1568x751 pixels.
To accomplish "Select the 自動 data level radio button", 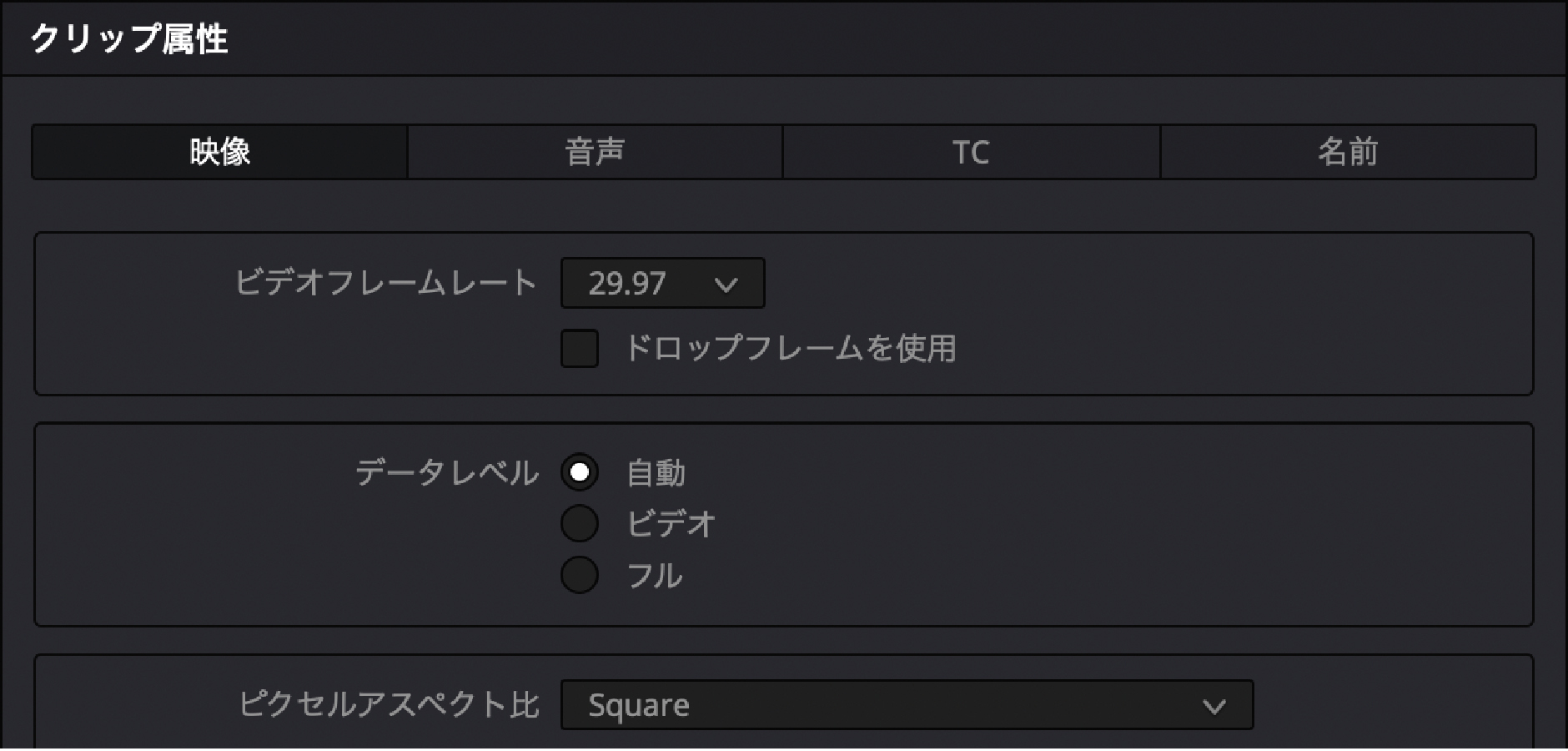I will coord(580,473).
